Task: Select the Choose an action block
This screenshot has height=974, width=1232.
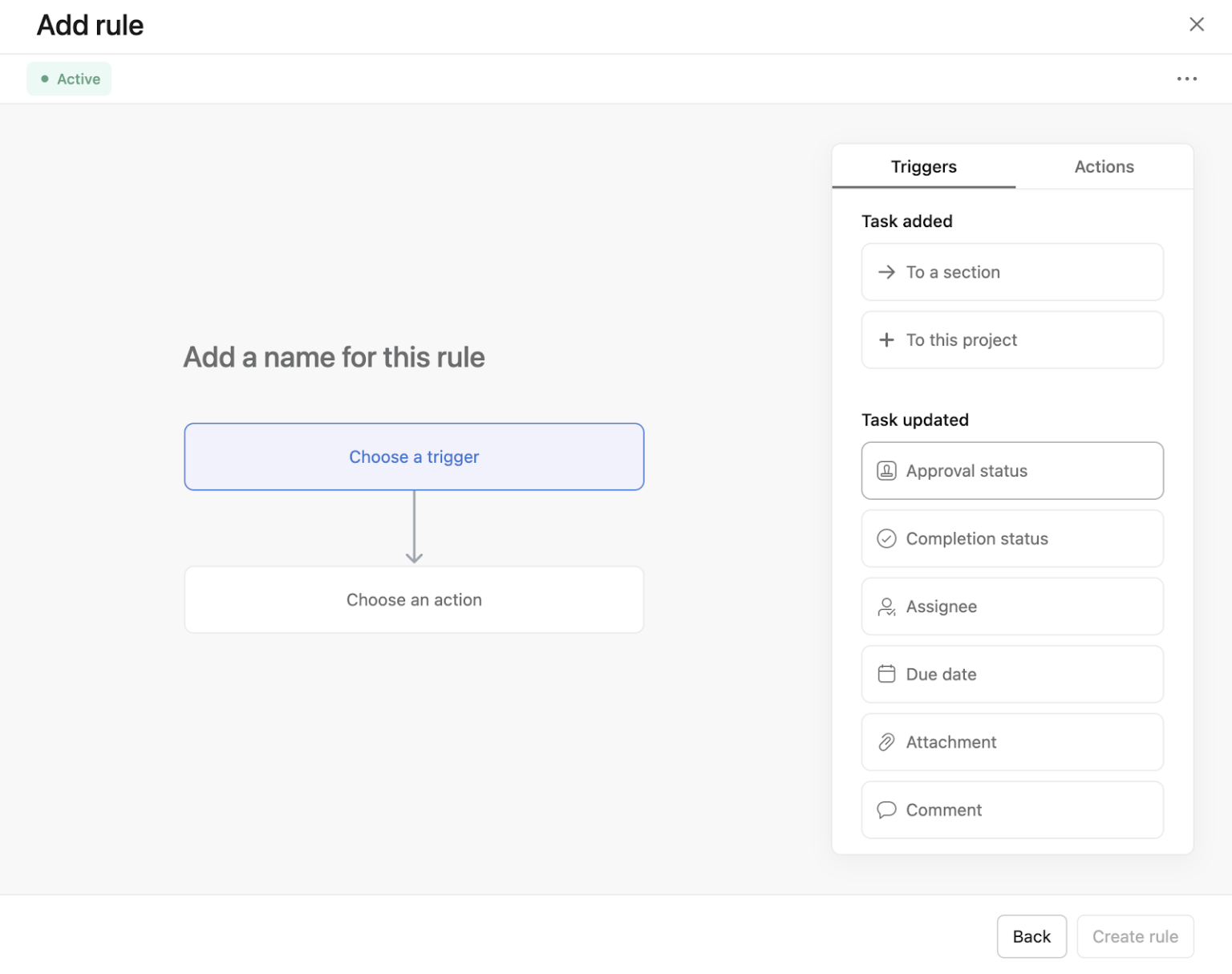Action: coord(414,599)
